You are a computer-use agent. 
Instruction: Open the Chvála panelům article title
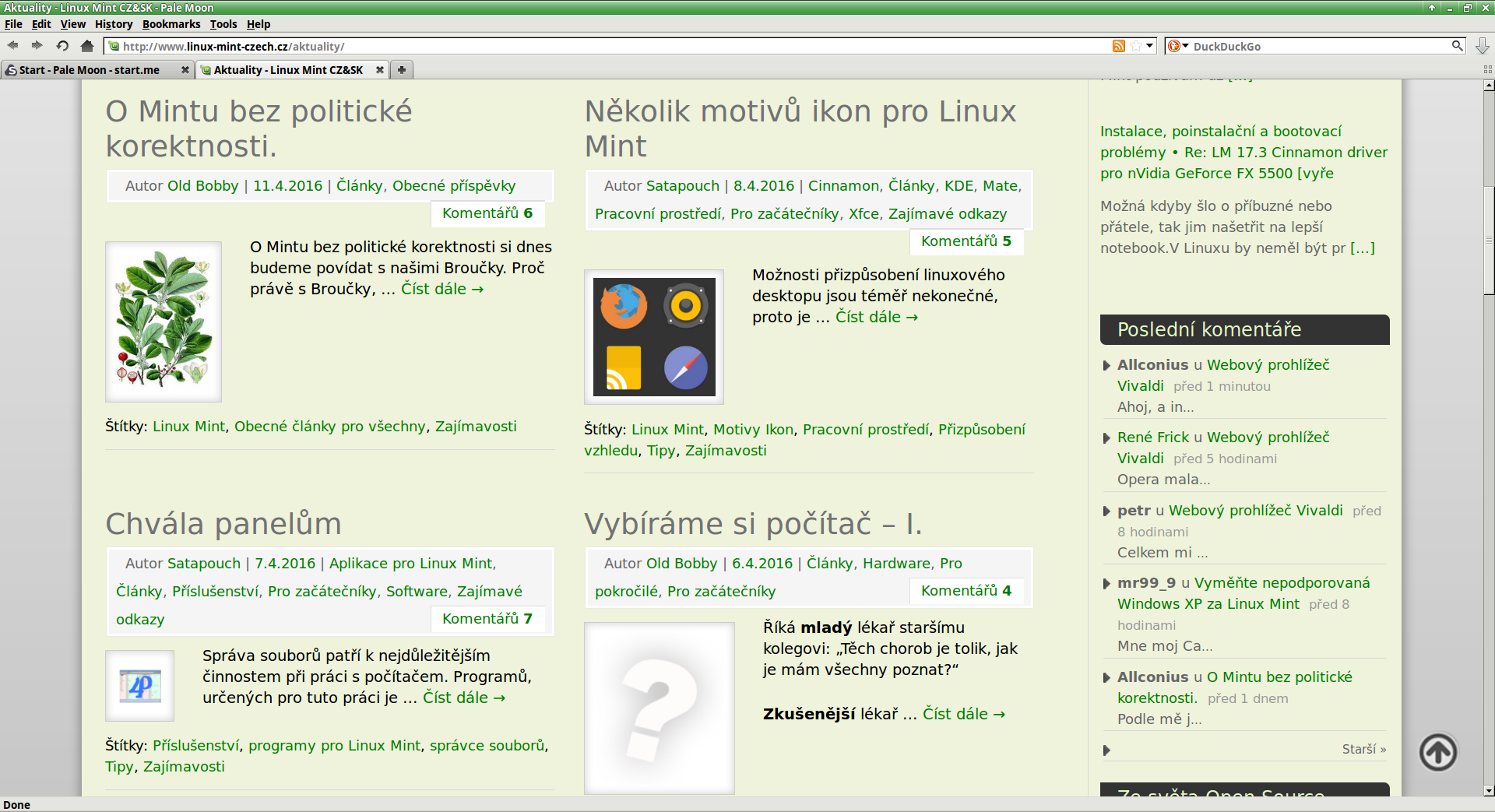pos(223,524)
